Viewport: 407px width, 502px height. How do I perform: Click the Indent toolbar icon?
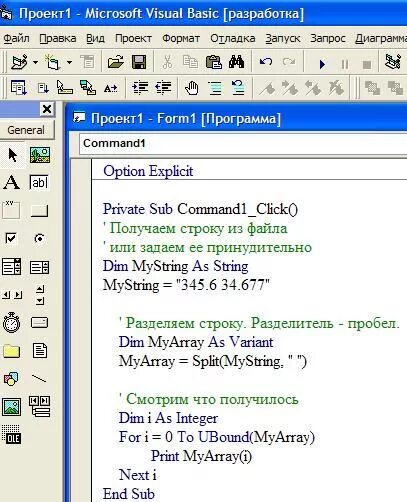pos(140,88)
